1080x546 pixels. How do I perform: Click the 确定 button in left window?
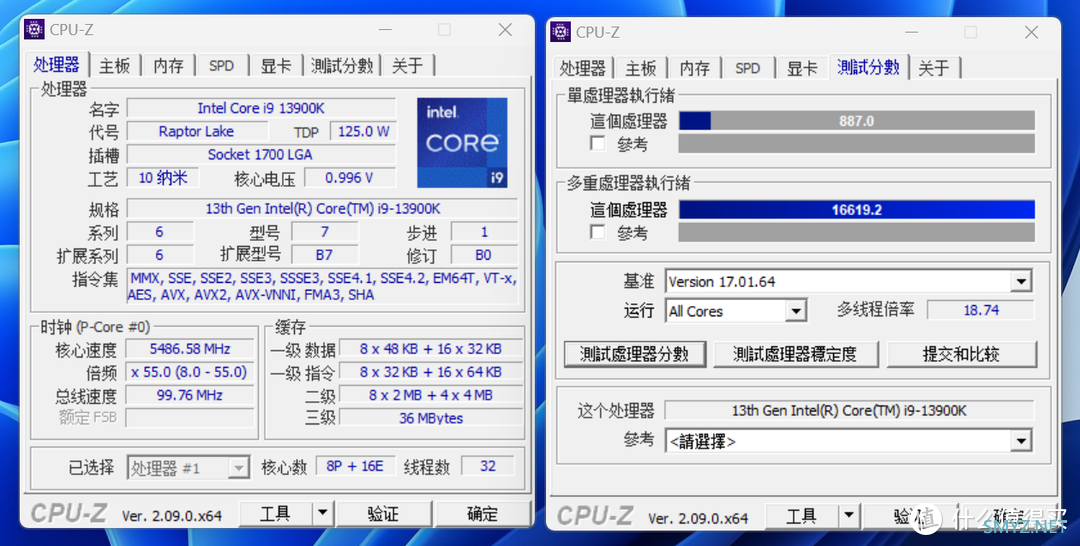[482, 514]
